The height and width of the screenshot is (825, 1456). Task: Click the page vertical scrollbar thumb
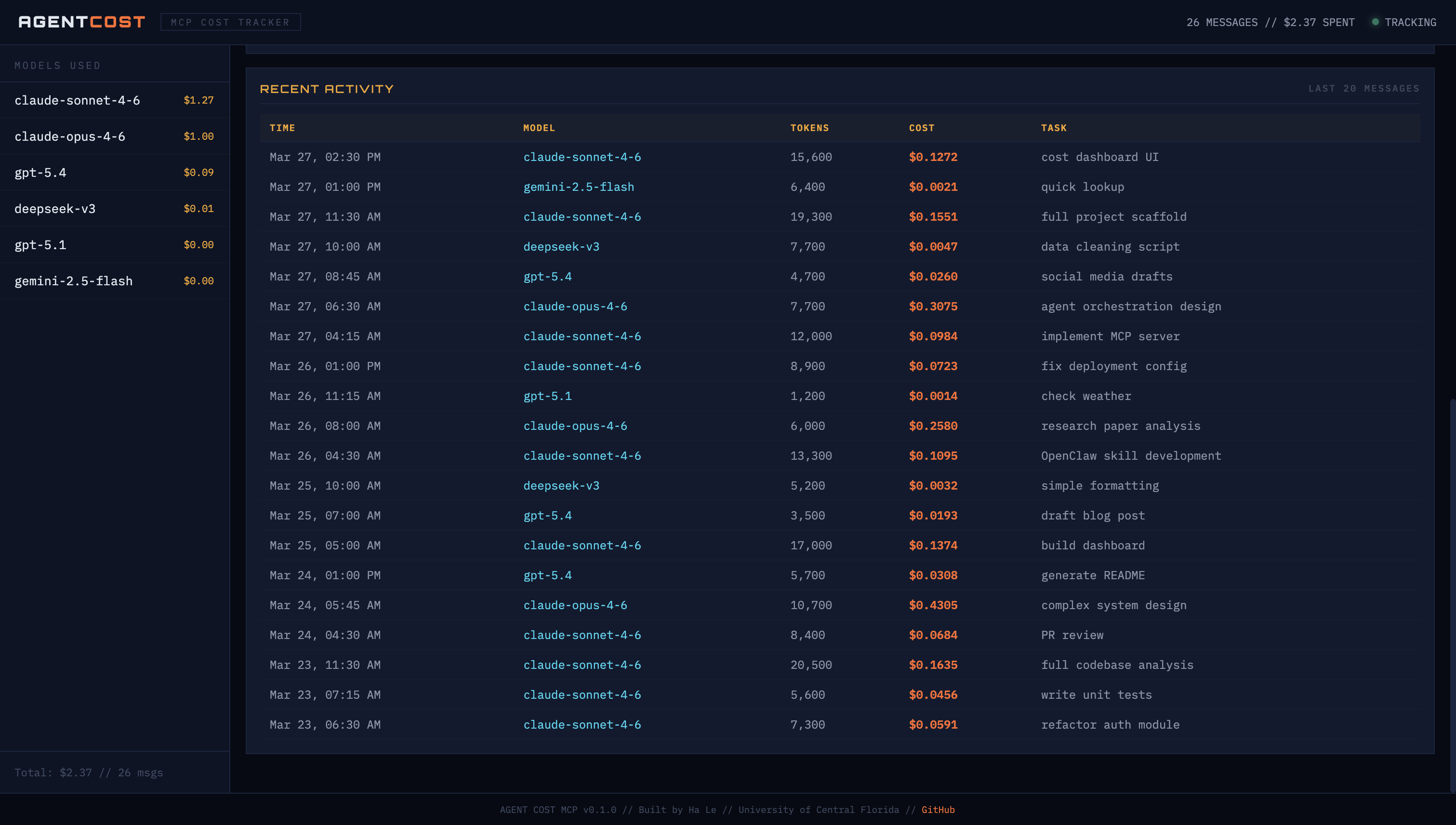(x=1452, y=595)
